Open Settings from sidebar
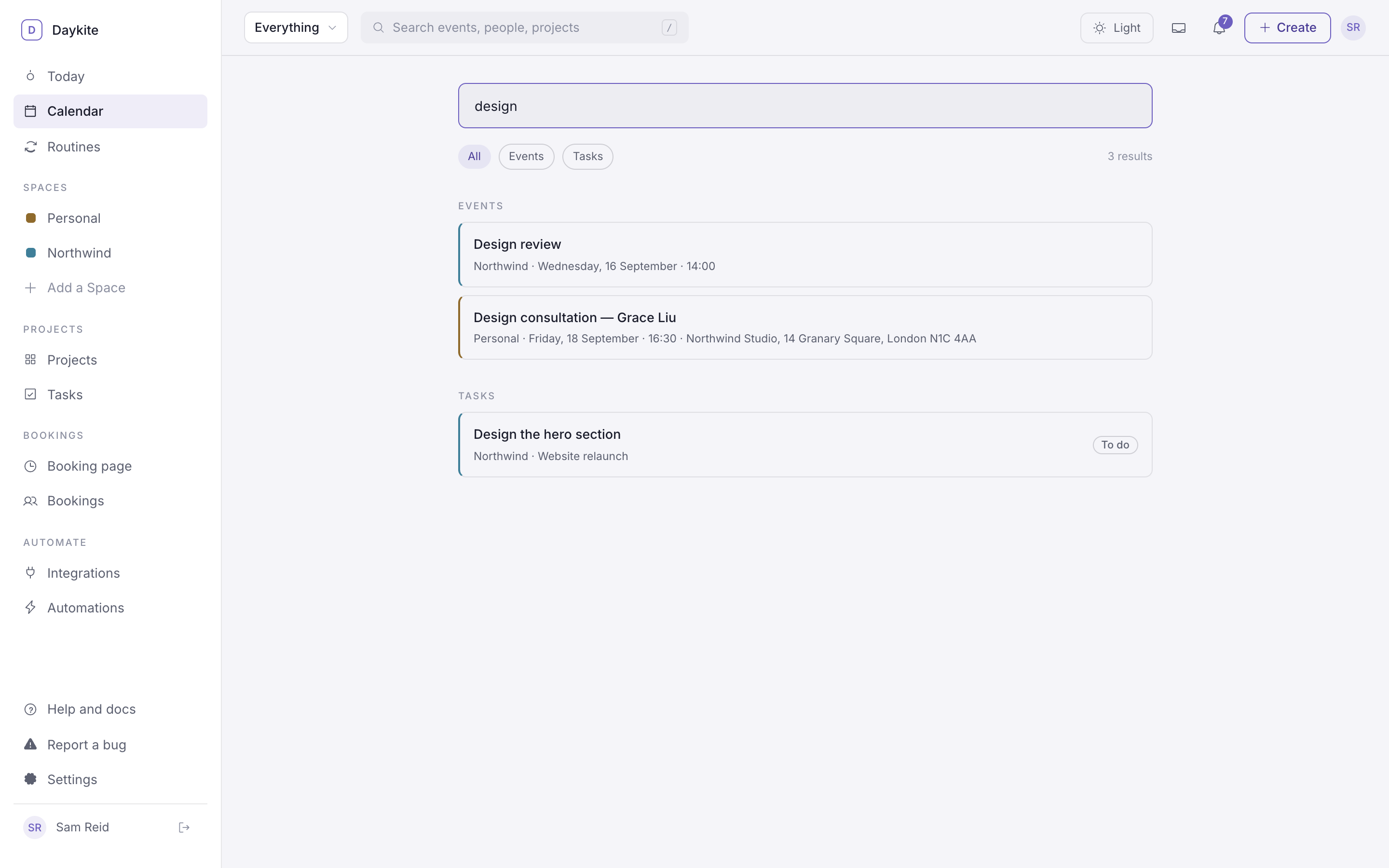Image resolution: width=1389 pixels, height=868 pixels. coord(110,779)
